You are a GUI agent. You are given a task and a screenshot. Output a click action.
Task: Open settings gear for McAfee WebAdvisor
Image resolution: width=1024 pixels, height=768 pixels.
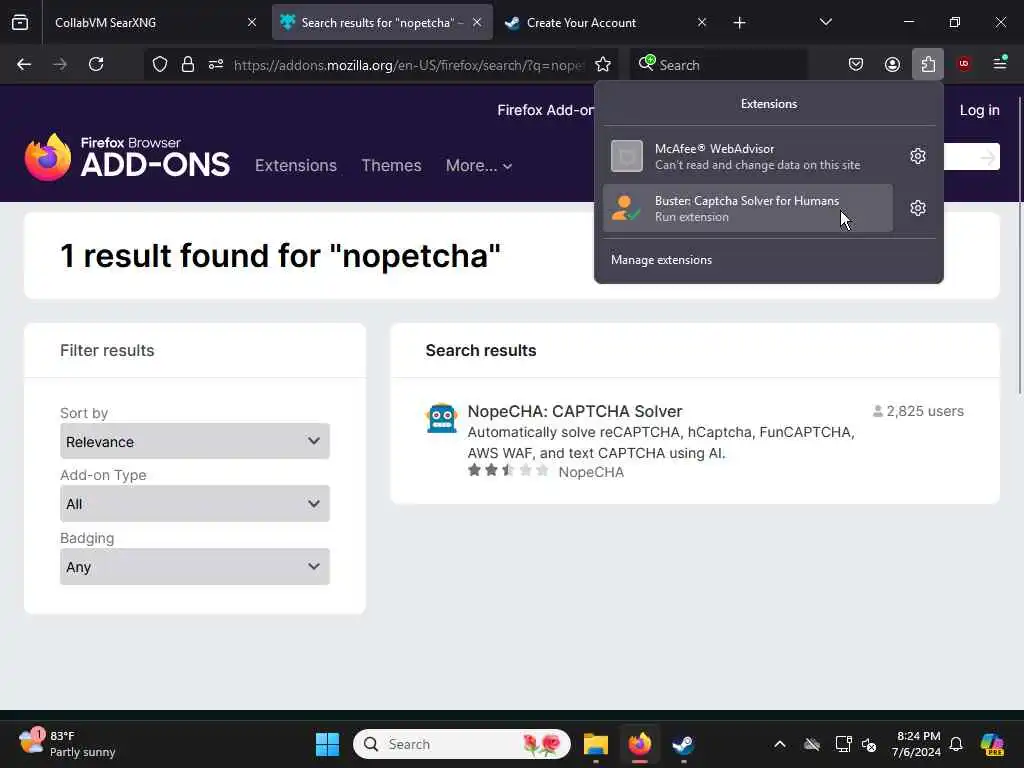click(918, 156)
